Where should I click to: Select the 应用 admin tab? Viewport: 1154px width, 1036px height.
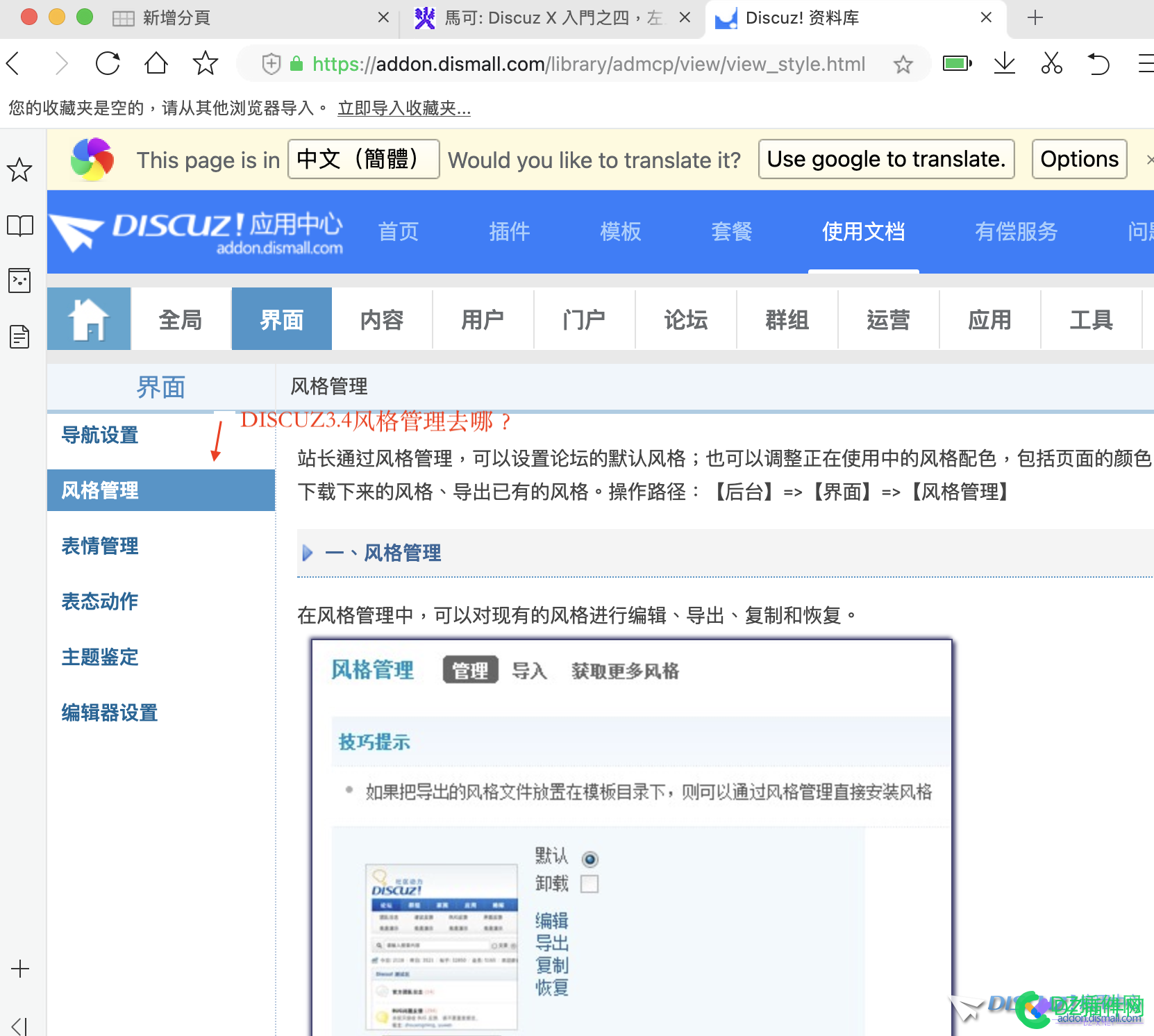[x=990, y=319]
